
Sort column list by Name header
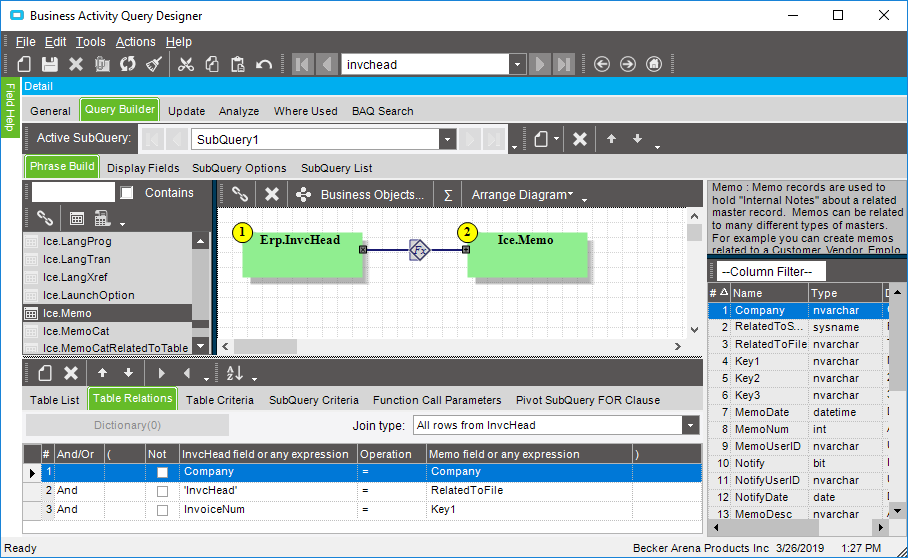[x=768, y=293]
